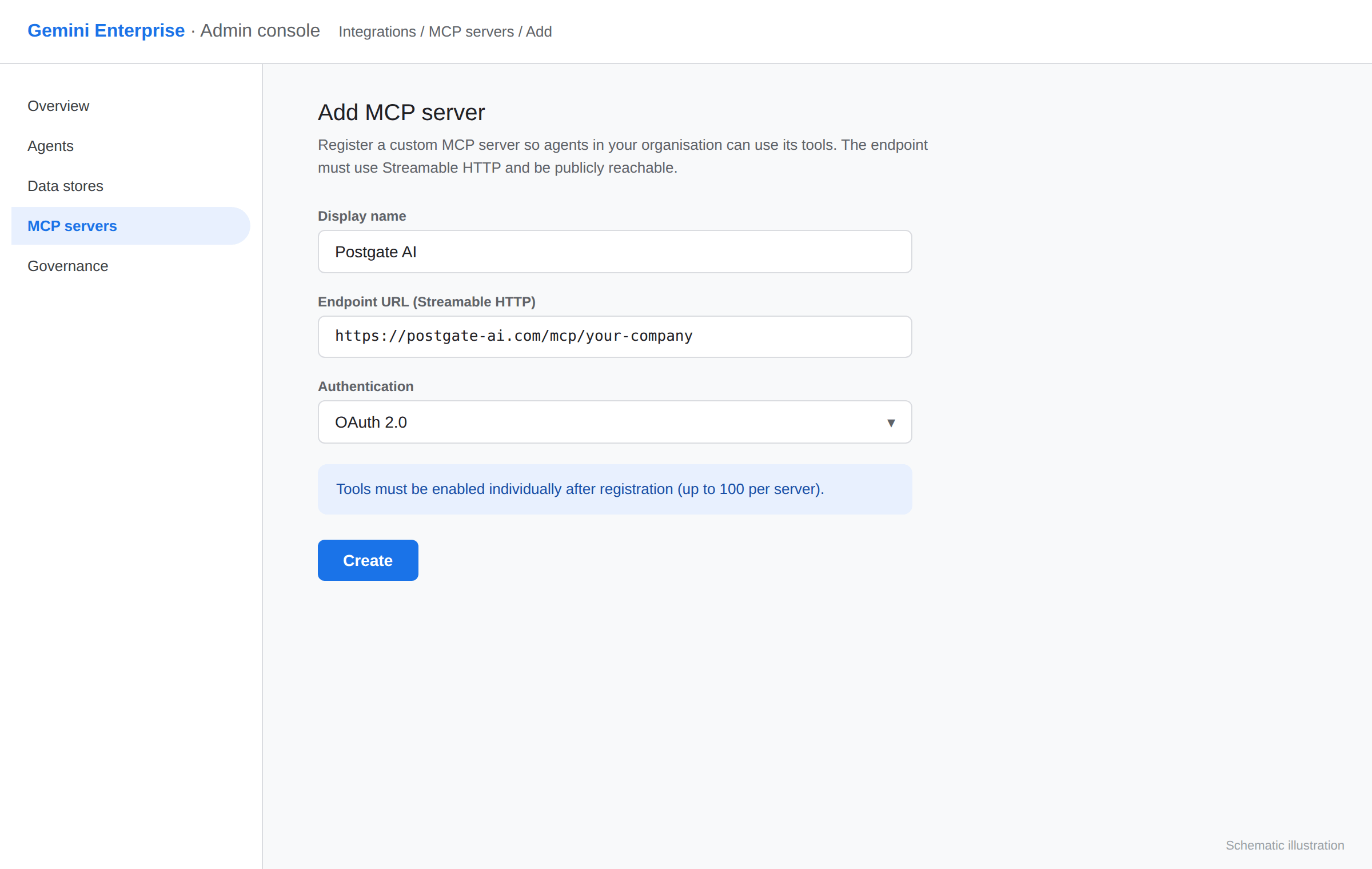Click the Integrations / MCP servers / Add breadcrumb

click(445, 31)
